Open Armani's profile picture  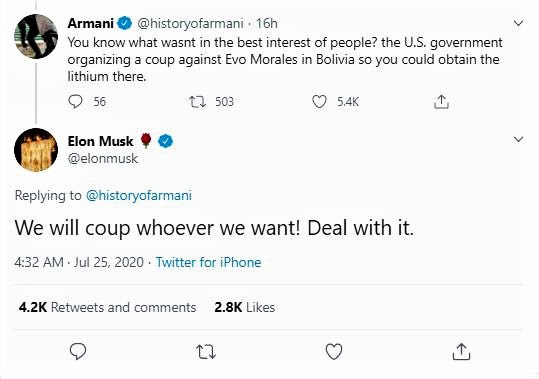[36, 36]
